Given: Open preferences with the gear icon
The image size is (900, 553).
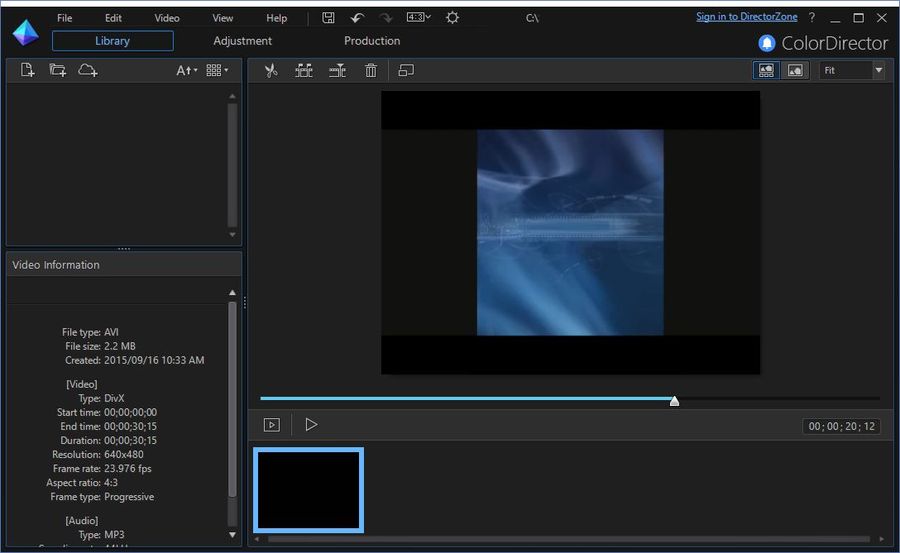Looking at the screenshot, I should pyautogui.click(x=452, y=18).
